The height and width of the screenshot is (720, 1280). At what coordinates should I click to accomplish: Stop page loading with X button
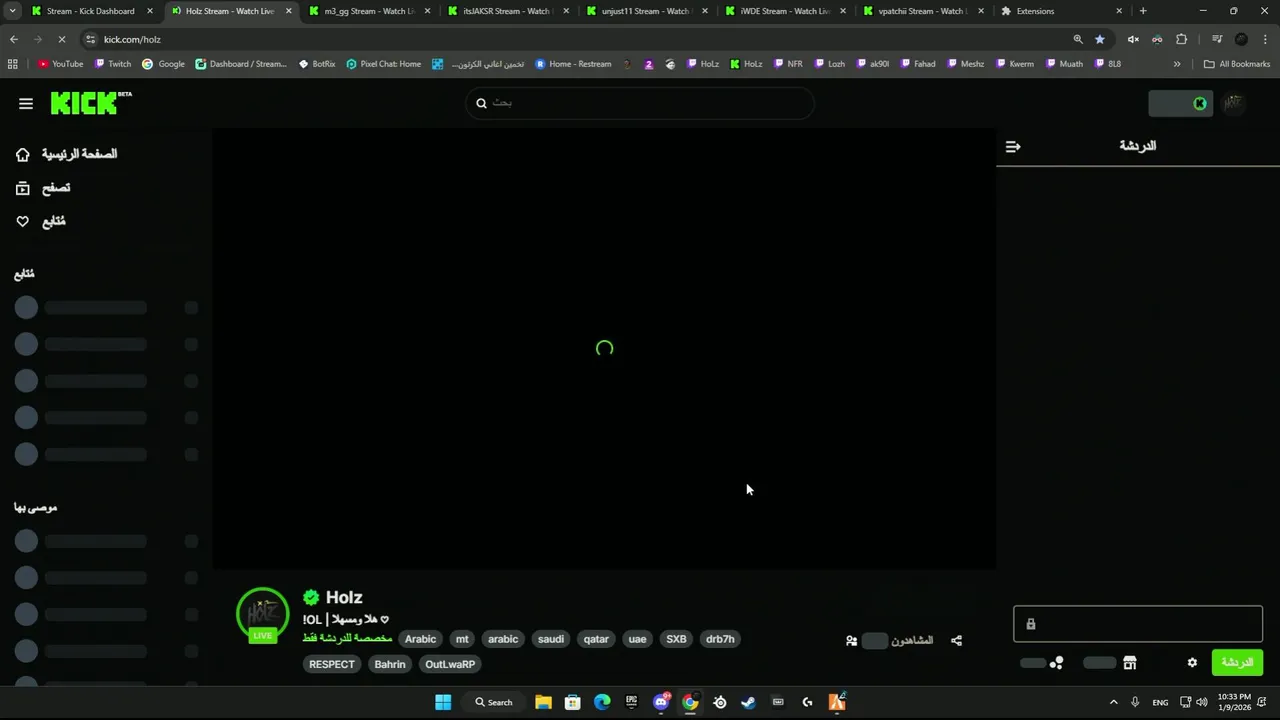click(x=61, y=39)
